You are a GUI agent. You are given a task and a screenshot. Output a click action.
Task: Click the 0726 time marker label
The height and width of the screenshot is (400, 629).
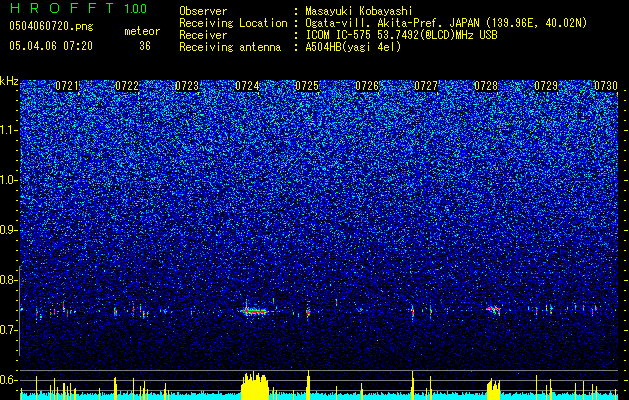click(x=367, y=86)
